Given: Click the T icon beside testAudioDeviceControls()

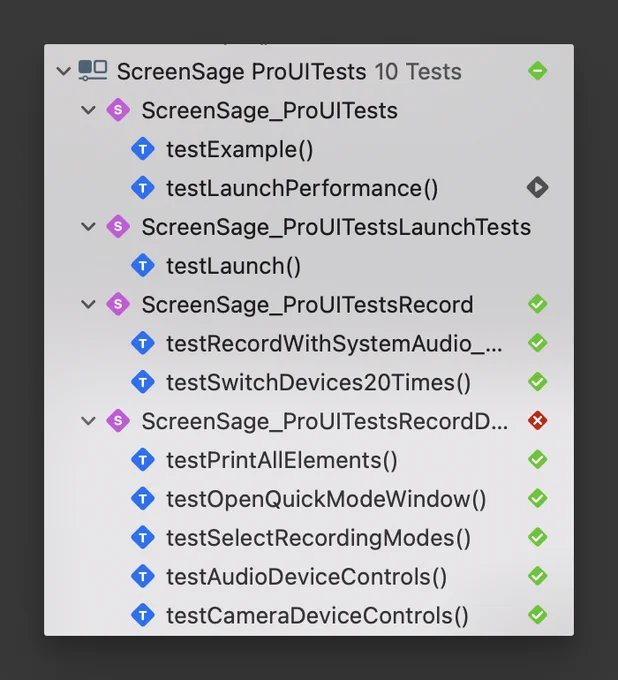Looking at the screenshot, I should tap(143, 576).
